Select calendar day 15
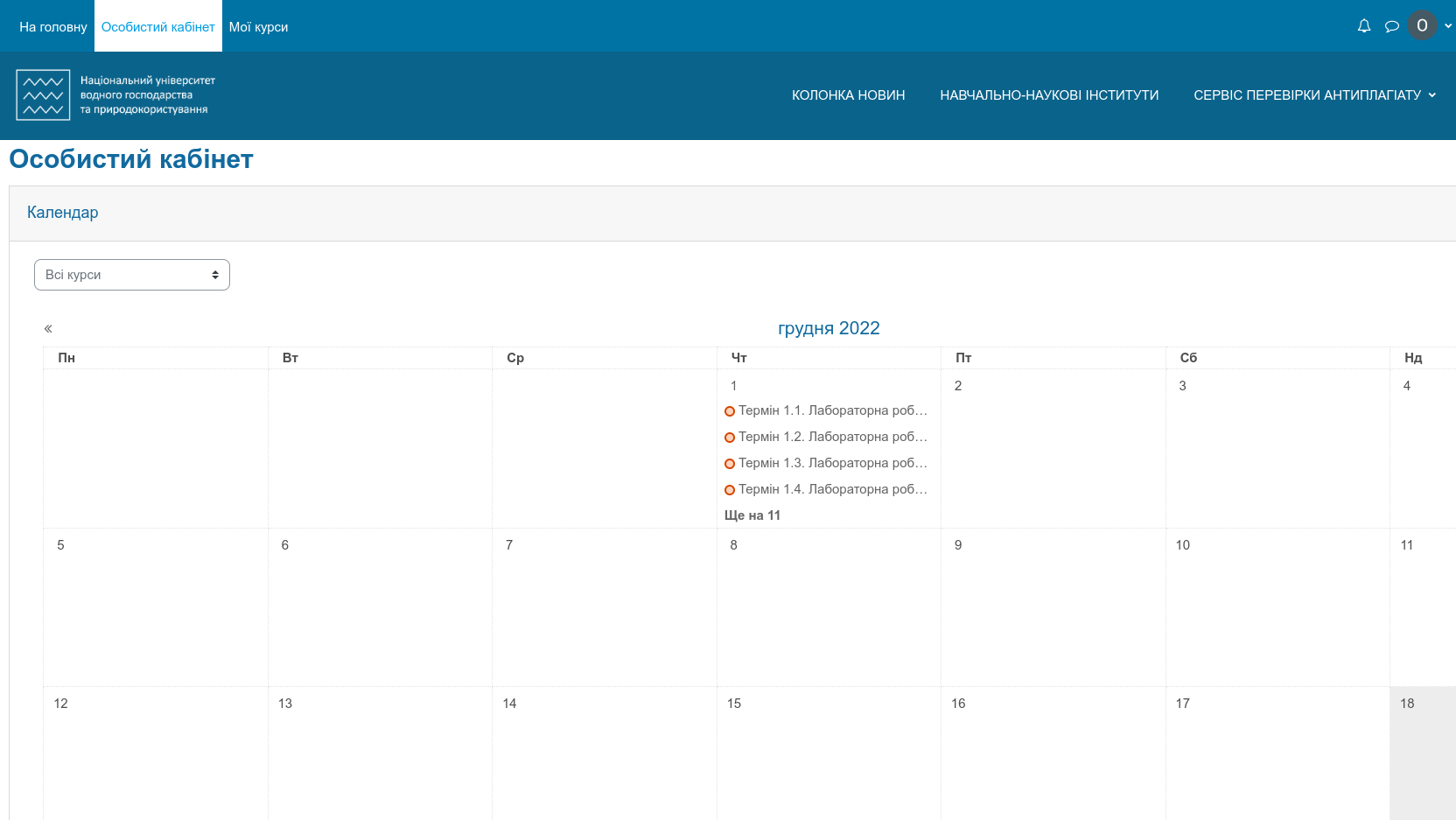This screenshot has width=1456, height=820. click(x=734, y=704)
